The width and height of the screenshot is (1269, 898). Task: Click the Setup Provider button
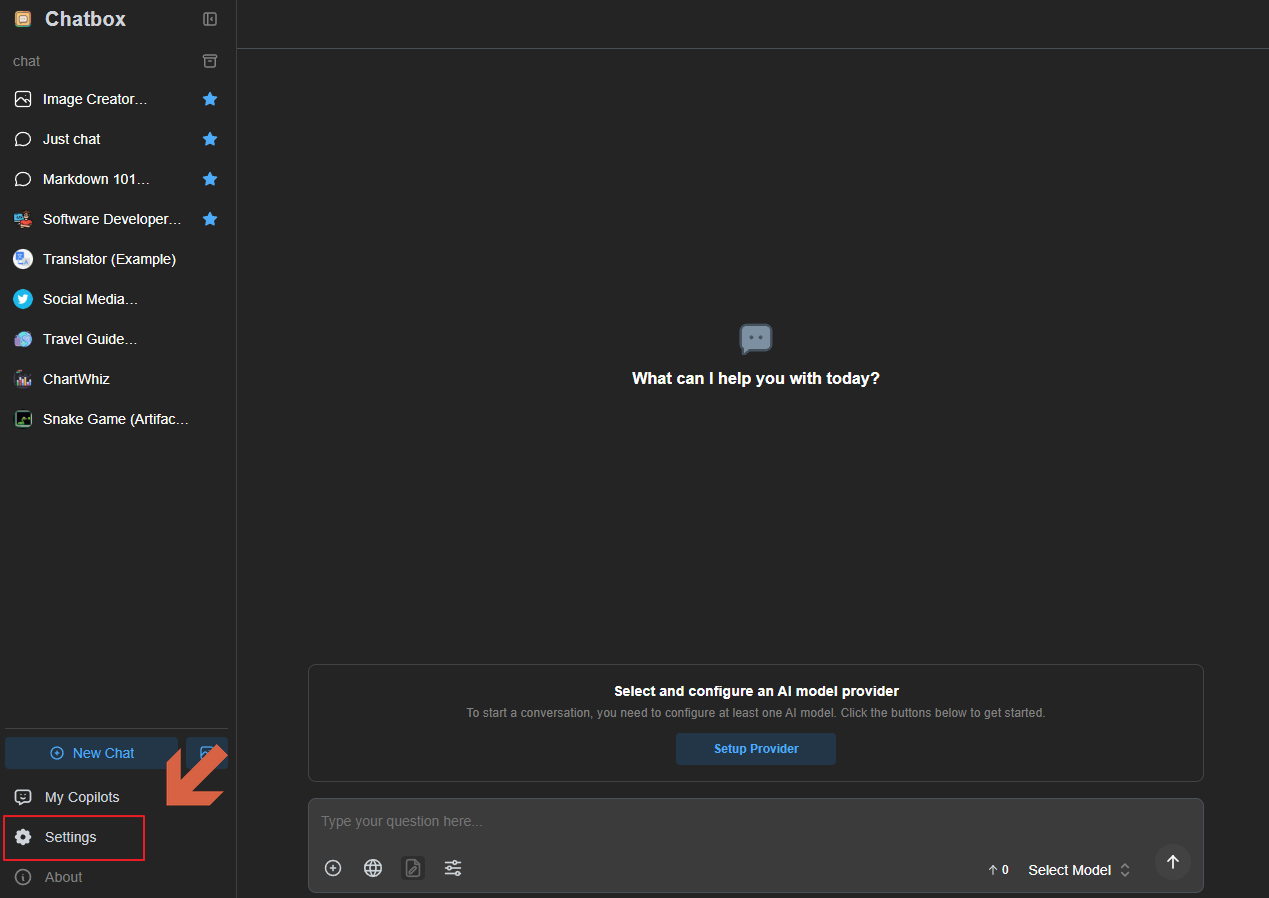click(756, 749)
